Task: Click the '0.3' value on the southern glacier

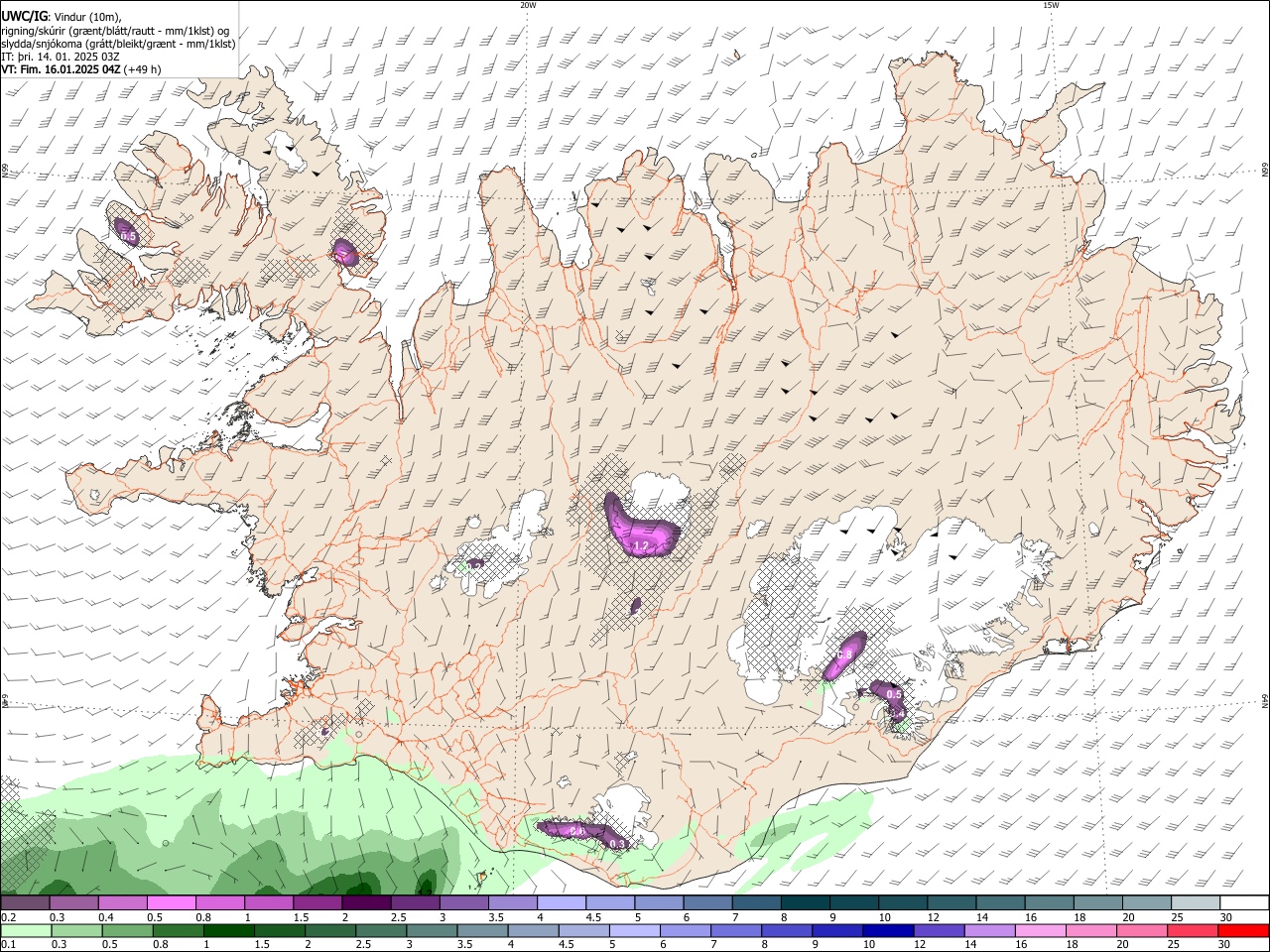Action: coord(616,844)
